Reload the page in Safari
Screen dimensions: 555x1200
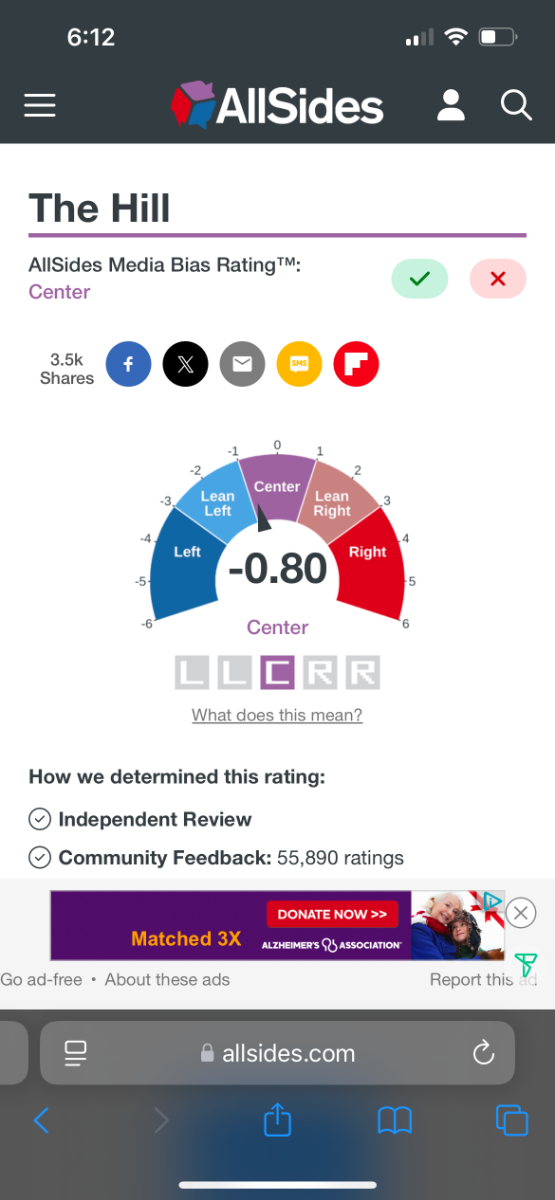(483, 1052)
